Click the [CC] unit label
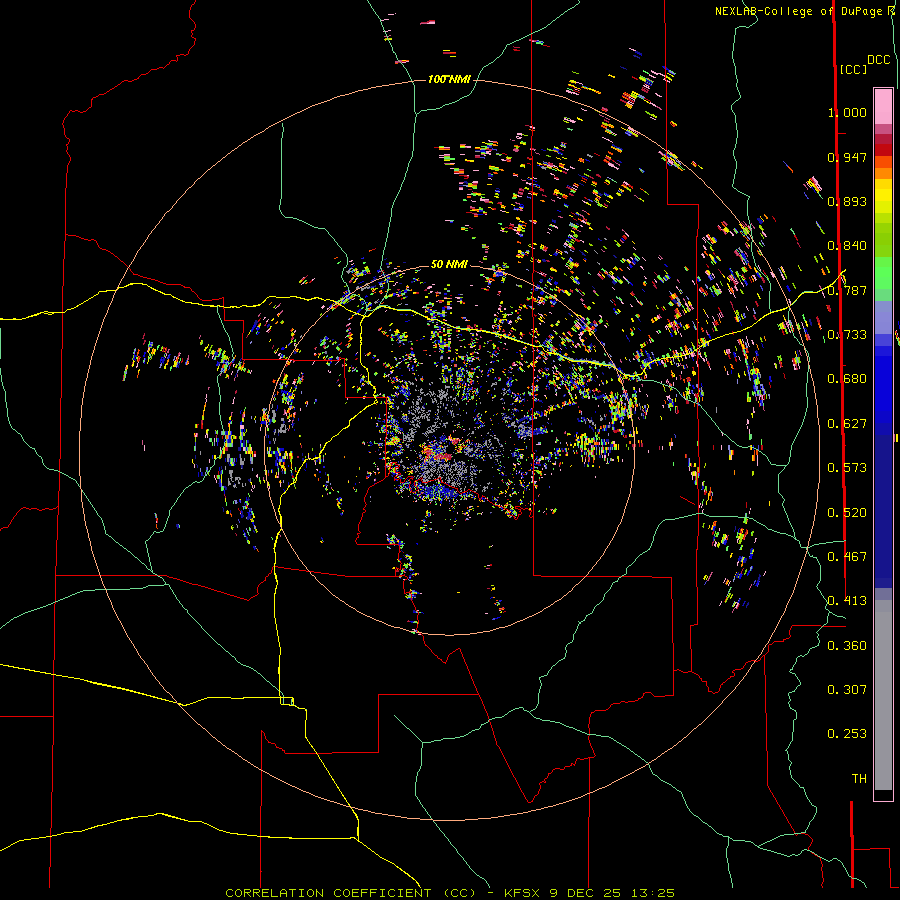 coord(853,69)
